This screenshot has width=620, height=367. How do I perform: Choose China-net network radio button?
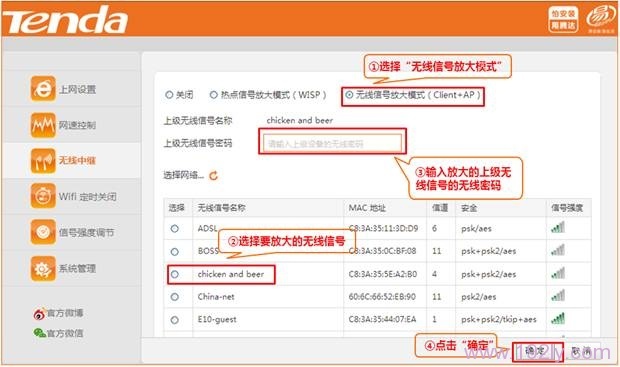coord(174,297)
